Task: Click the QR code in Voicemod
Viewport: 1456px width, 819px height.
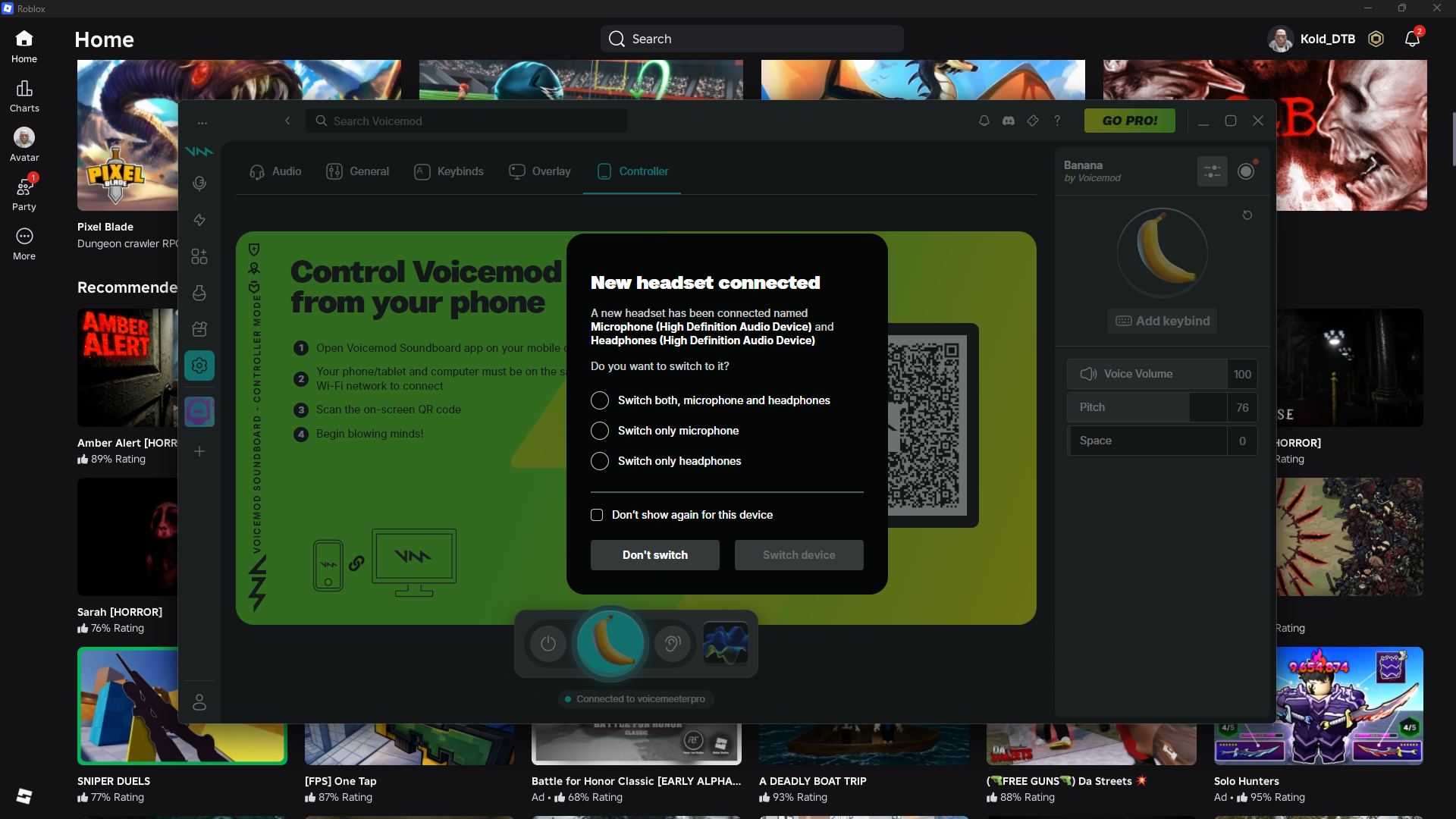Action: (928, 425)
